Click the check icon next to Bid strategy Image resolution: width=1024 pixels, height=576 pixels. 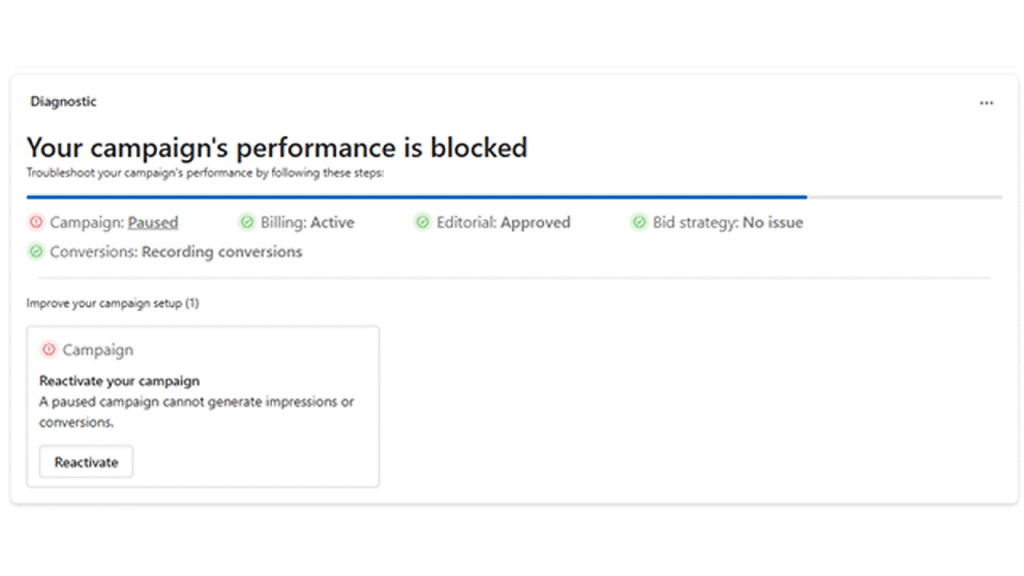[x=639, y=222]
